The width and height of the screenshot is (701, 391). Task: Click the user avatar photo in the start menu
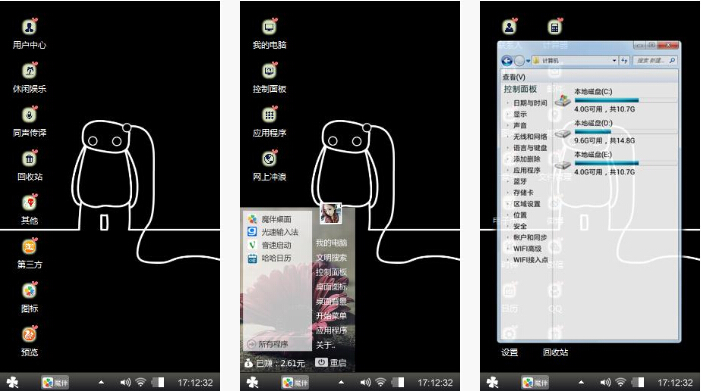tap(331, 213)
